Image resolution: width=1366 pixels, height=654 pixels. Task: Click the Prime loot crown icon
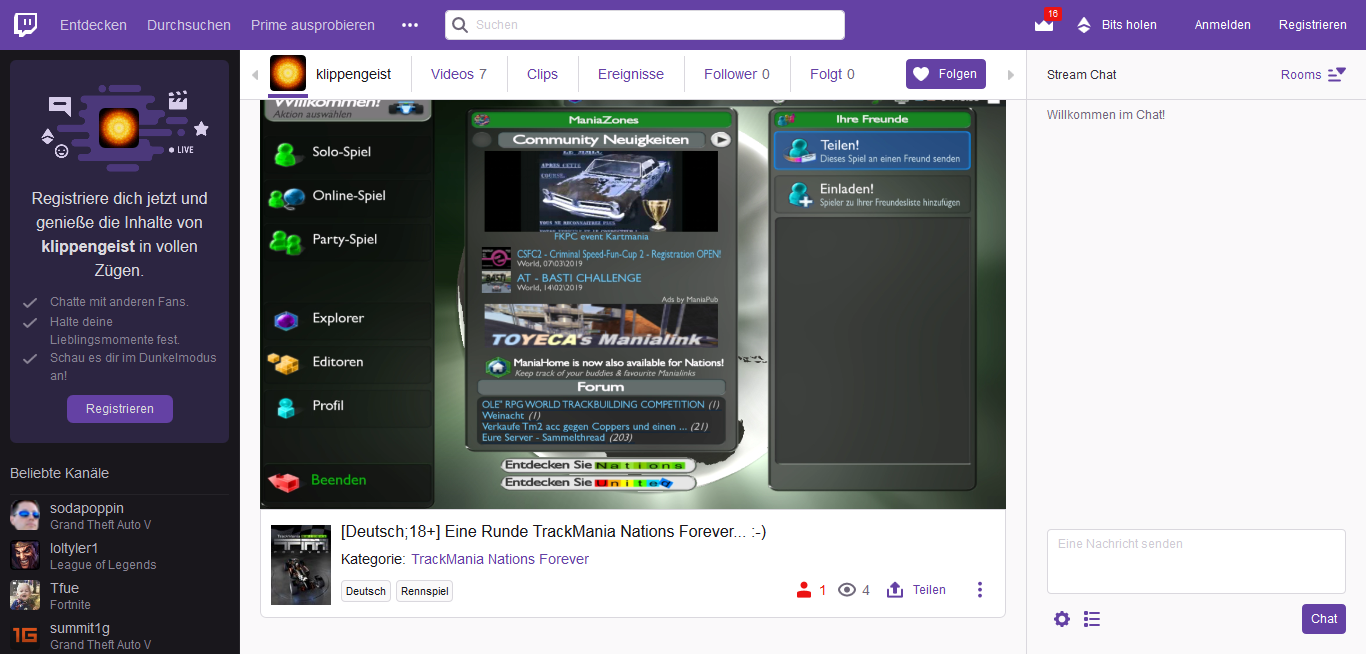point(1044,25)
